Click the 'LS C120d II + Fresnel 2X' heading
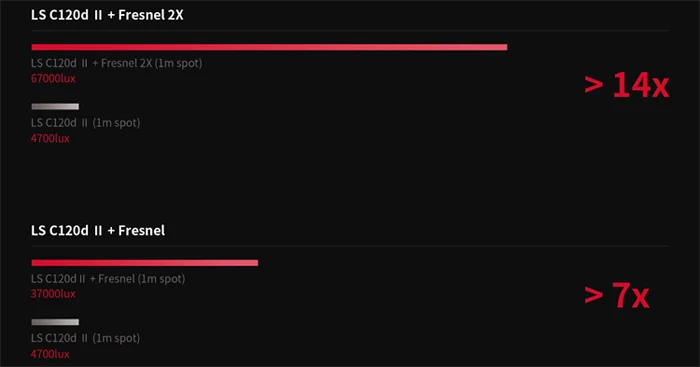Viewport: 700px width, 367px height. click(107, 15)
